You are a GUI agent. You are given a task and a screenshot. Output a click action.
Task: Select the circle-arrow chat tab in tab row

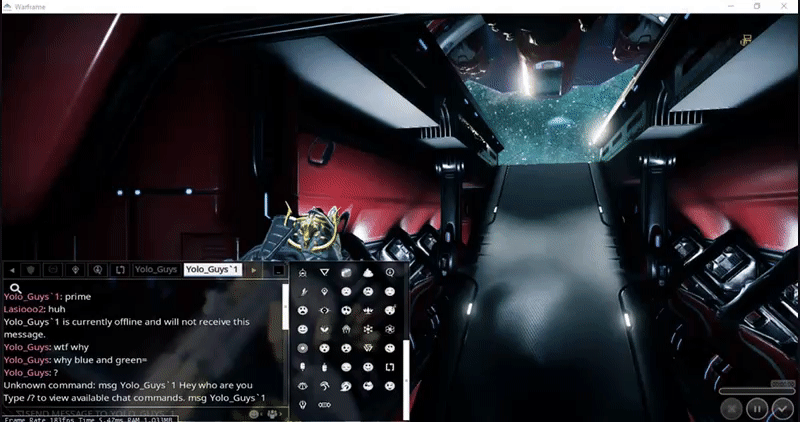[x=97, y=270]
